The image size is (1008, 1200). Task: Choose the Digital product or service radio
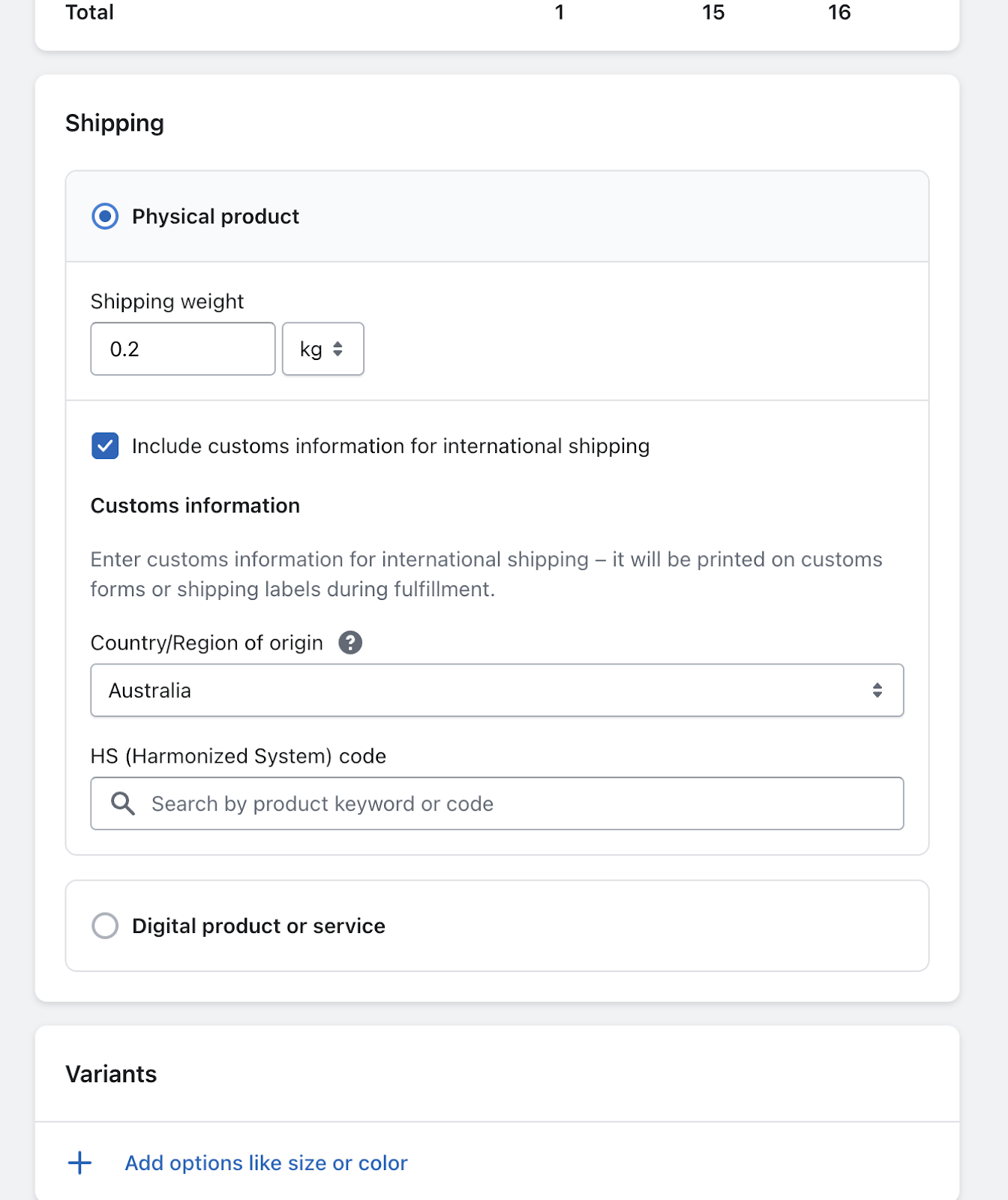pos(105,925)
